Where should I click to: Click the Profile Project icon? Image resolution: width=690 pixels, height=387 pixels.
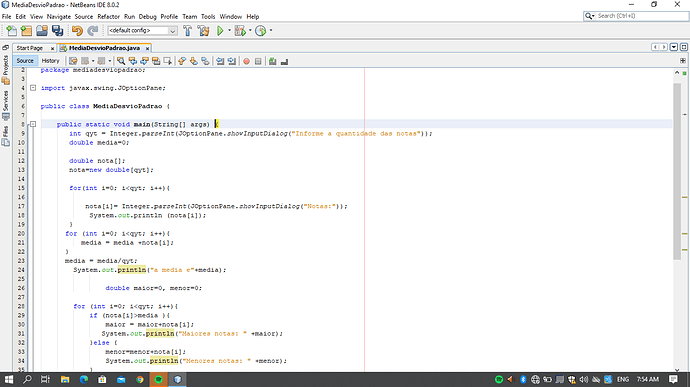tap(261, 30)
